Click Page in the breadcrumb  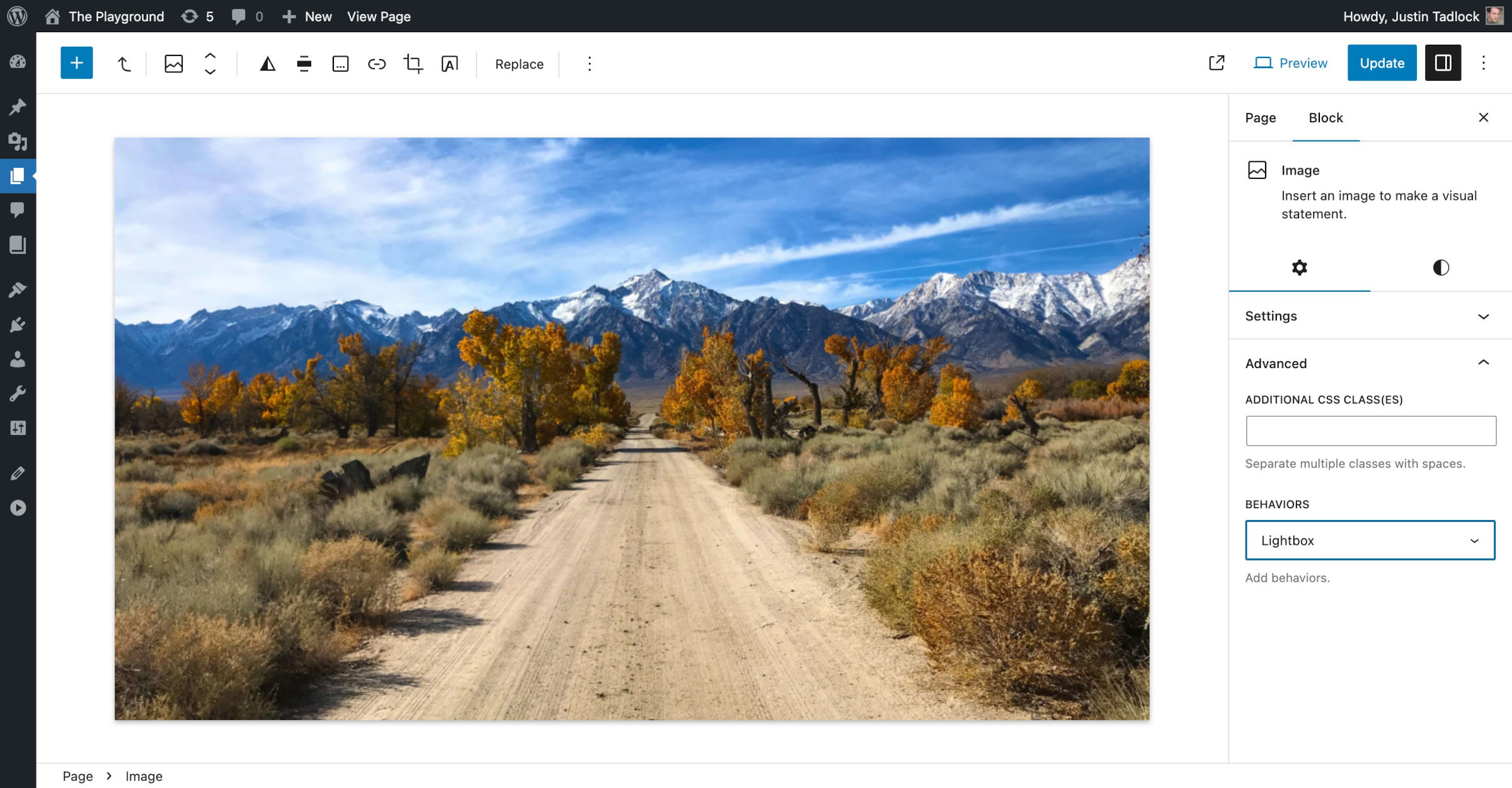click(77, 776)
